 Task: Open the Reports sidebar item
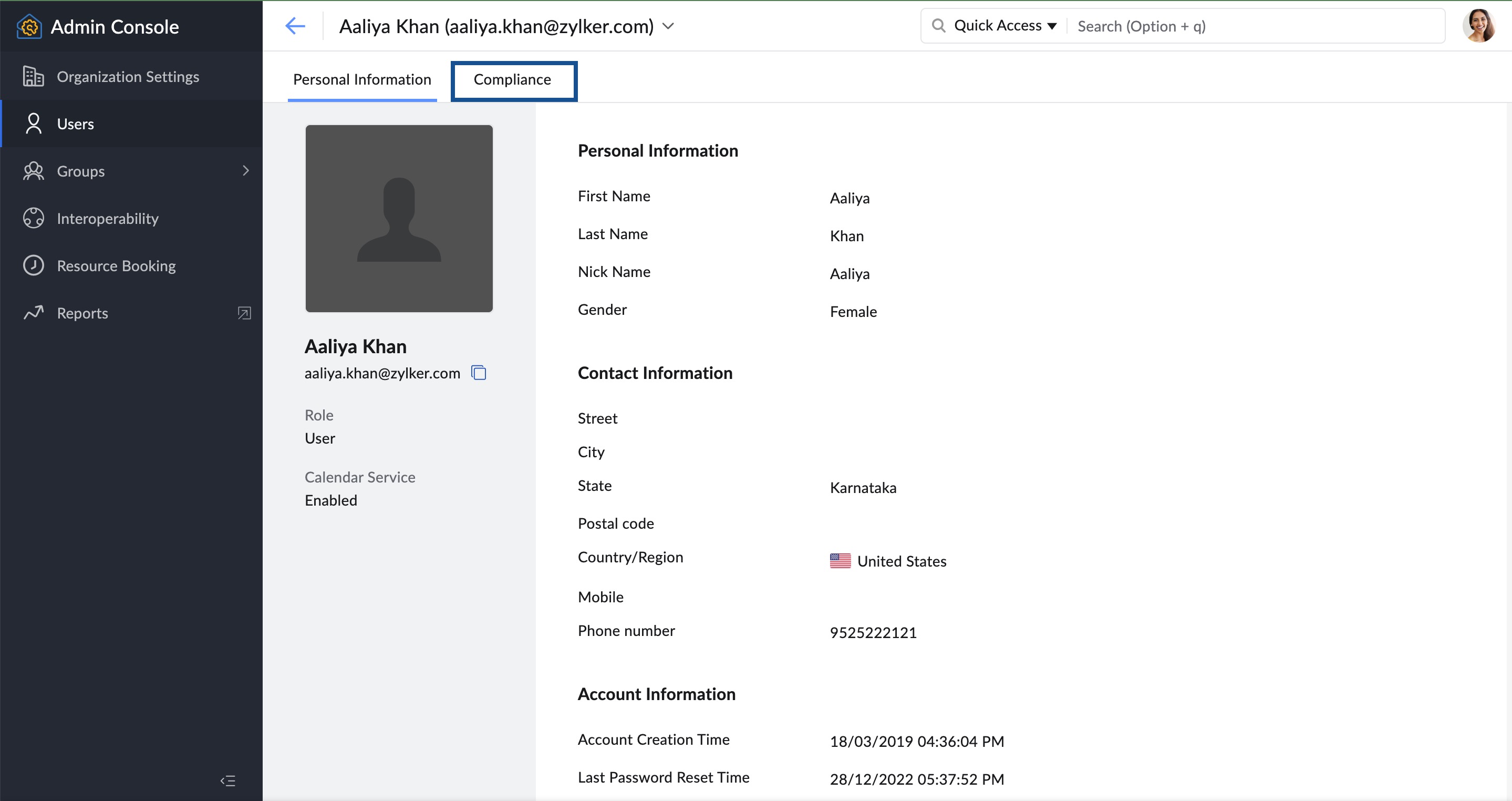[82, 313]
